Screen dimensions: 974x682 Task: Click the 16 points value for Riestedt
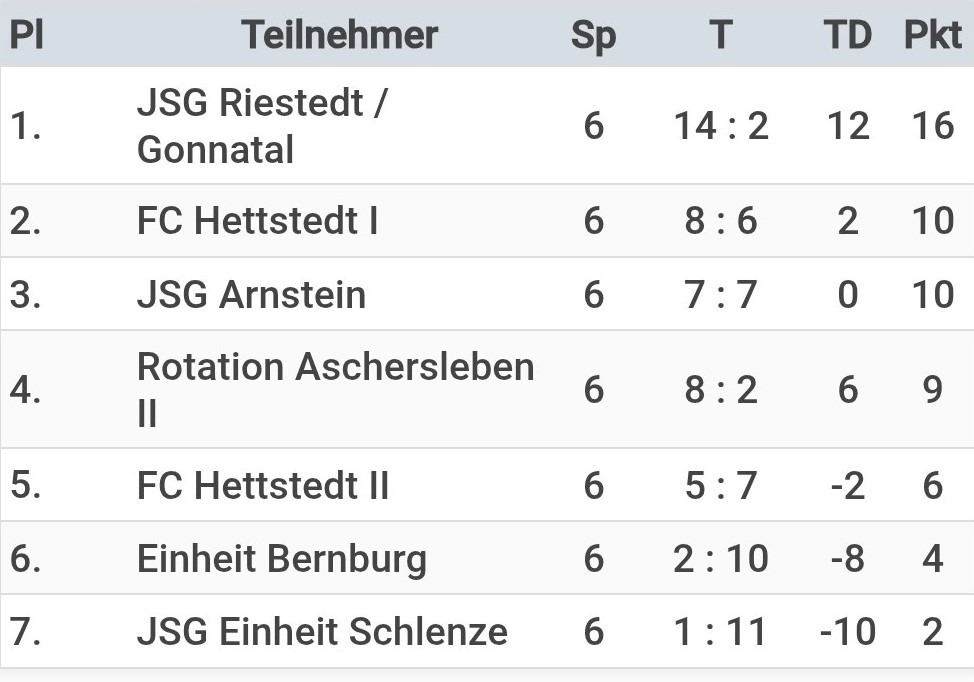[932, 126]
